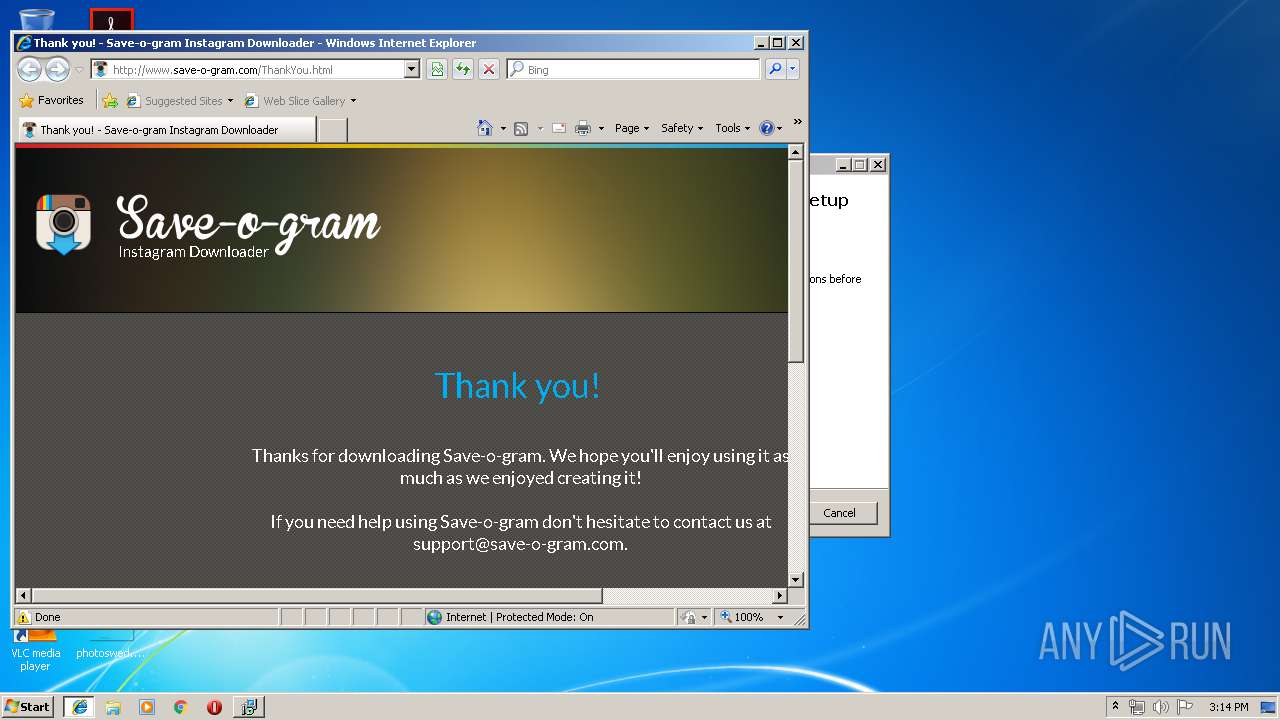The width and height of the screenshot is (1280, 720).
Task: Launch Opera browser from taskbar
Action: point(214,707)
